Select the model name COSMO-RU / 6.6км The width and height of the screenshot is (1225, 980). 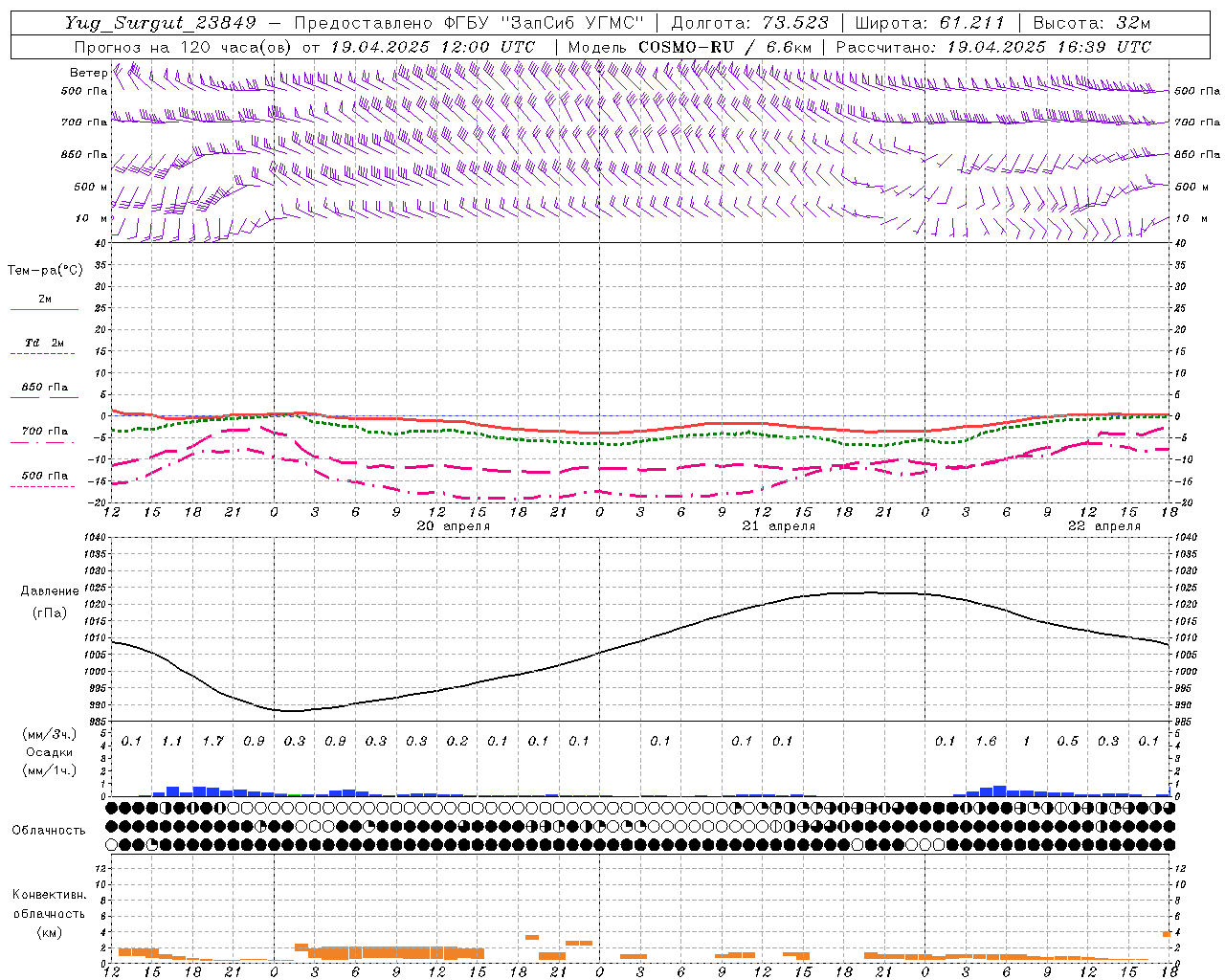[725, 47]
